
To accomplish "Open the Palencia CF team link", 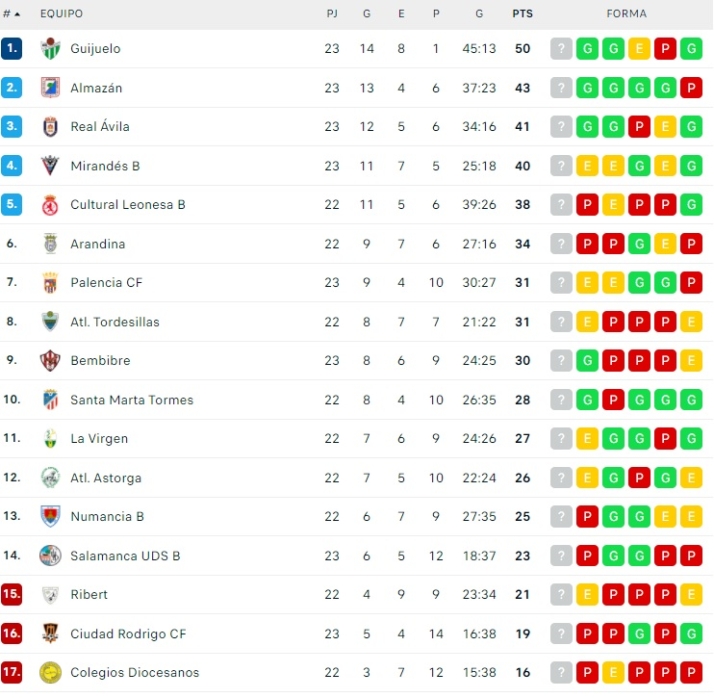I will pyautogui.click(x=106, y=283).
